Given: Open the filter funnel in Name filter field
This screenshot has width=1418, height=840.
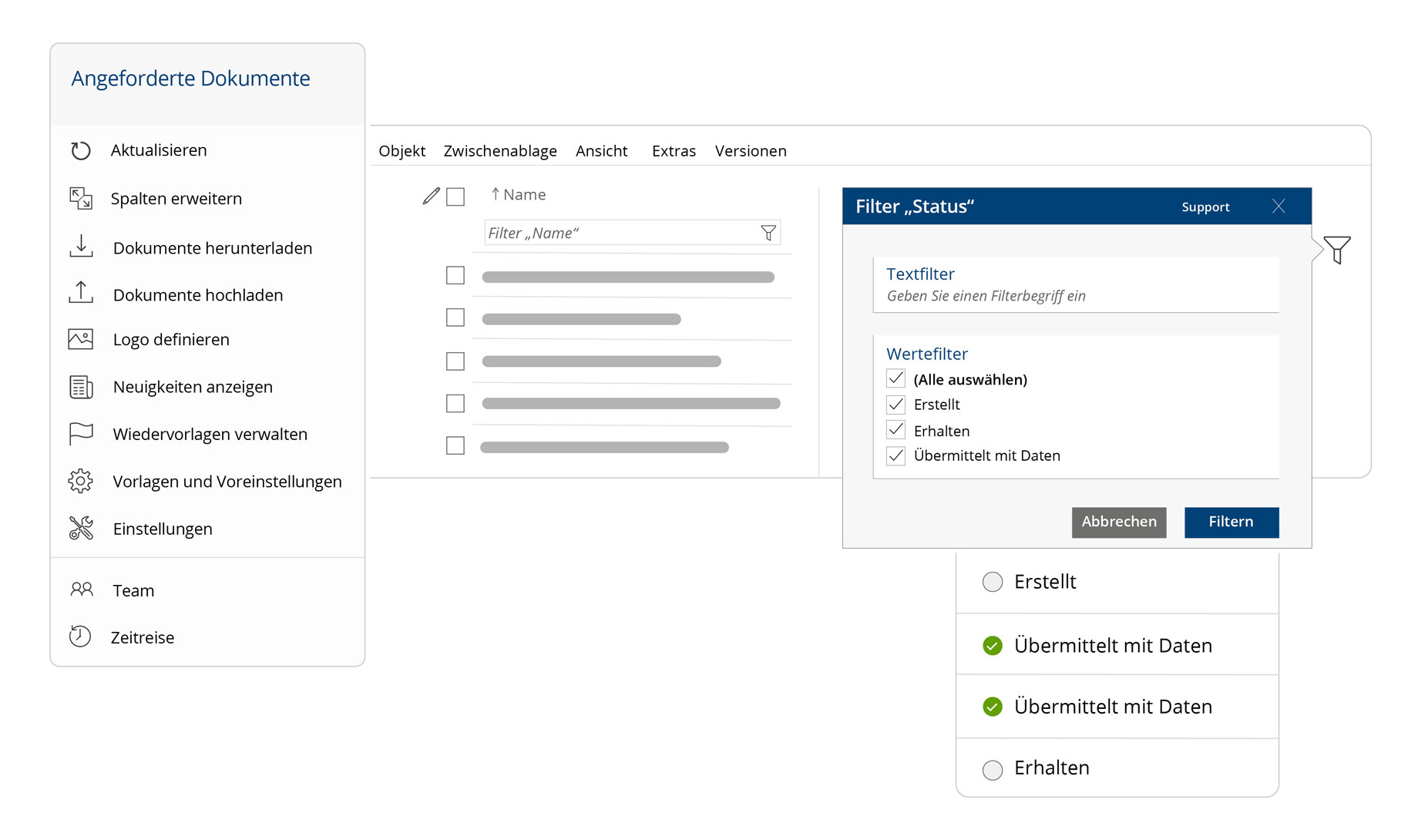Looking at the screenshot, I should [768, 233].
